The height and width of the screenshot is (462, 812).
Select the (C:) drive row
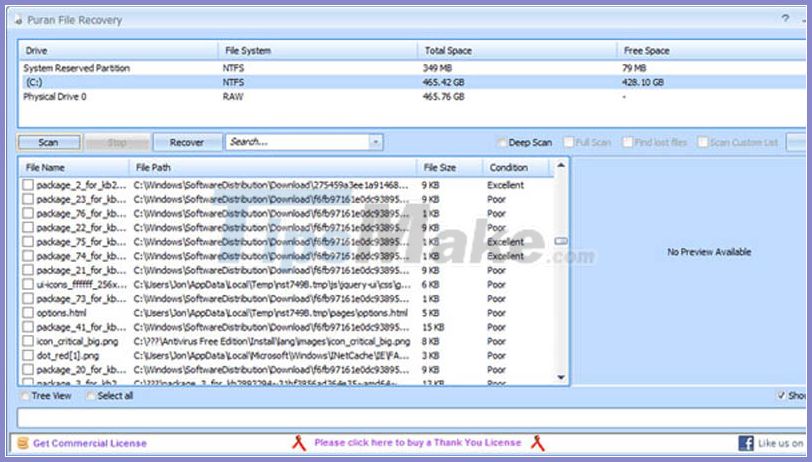[x=412, y=82]
